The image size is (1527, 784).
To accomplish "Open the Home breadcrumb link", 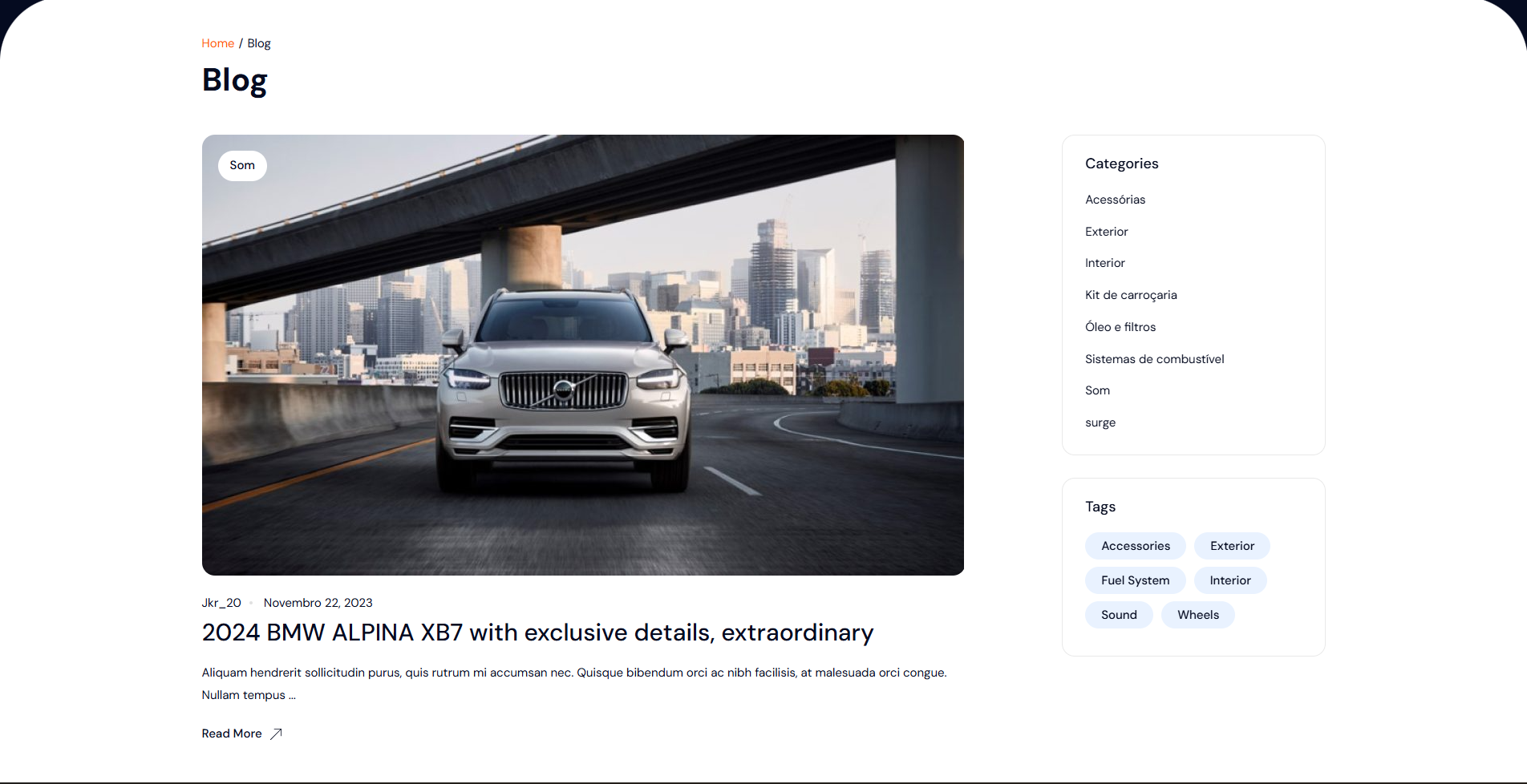I will coord(217,43).
